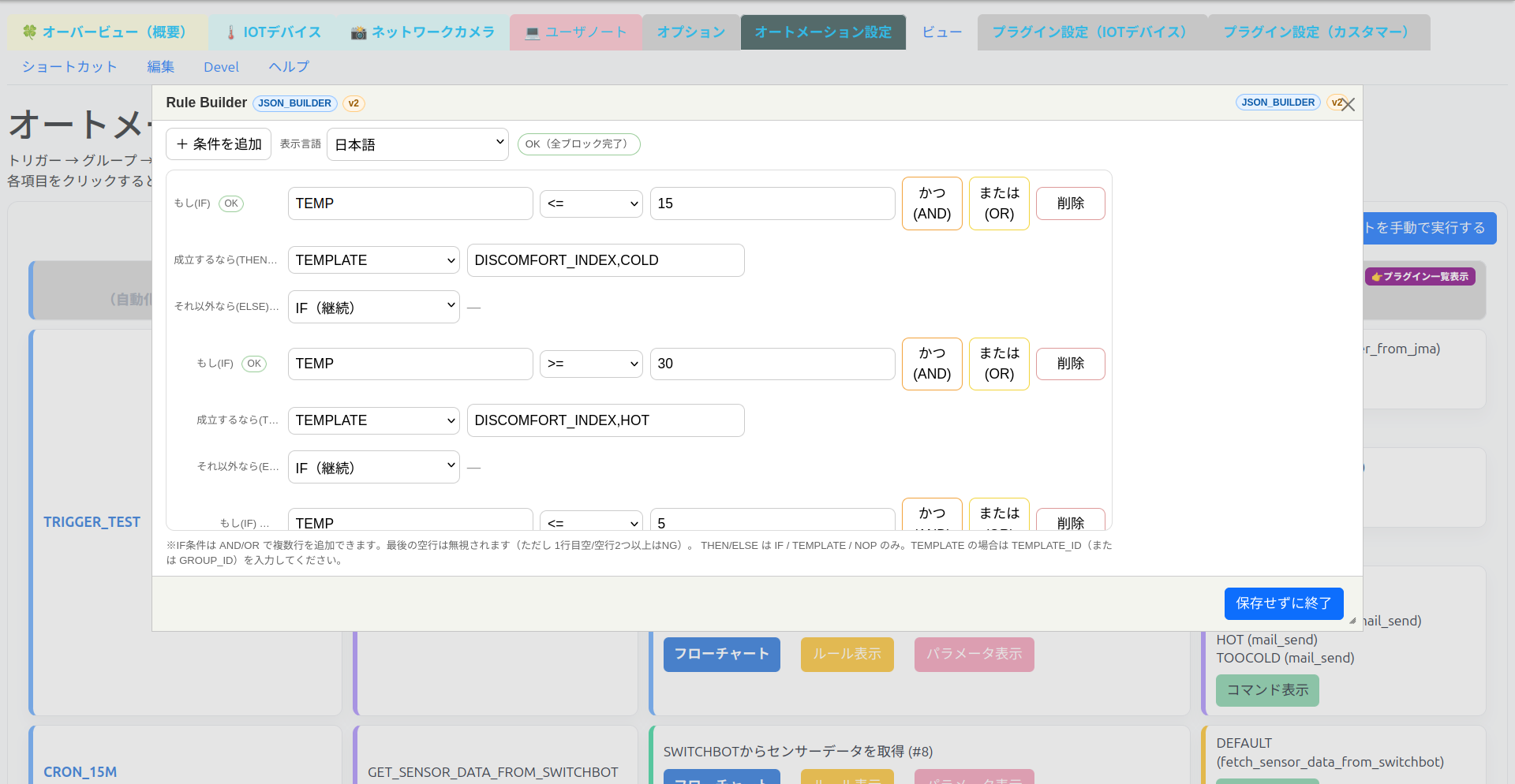Click the JSON_BUILDER badge beside Rule Builder title

(294, 103)
